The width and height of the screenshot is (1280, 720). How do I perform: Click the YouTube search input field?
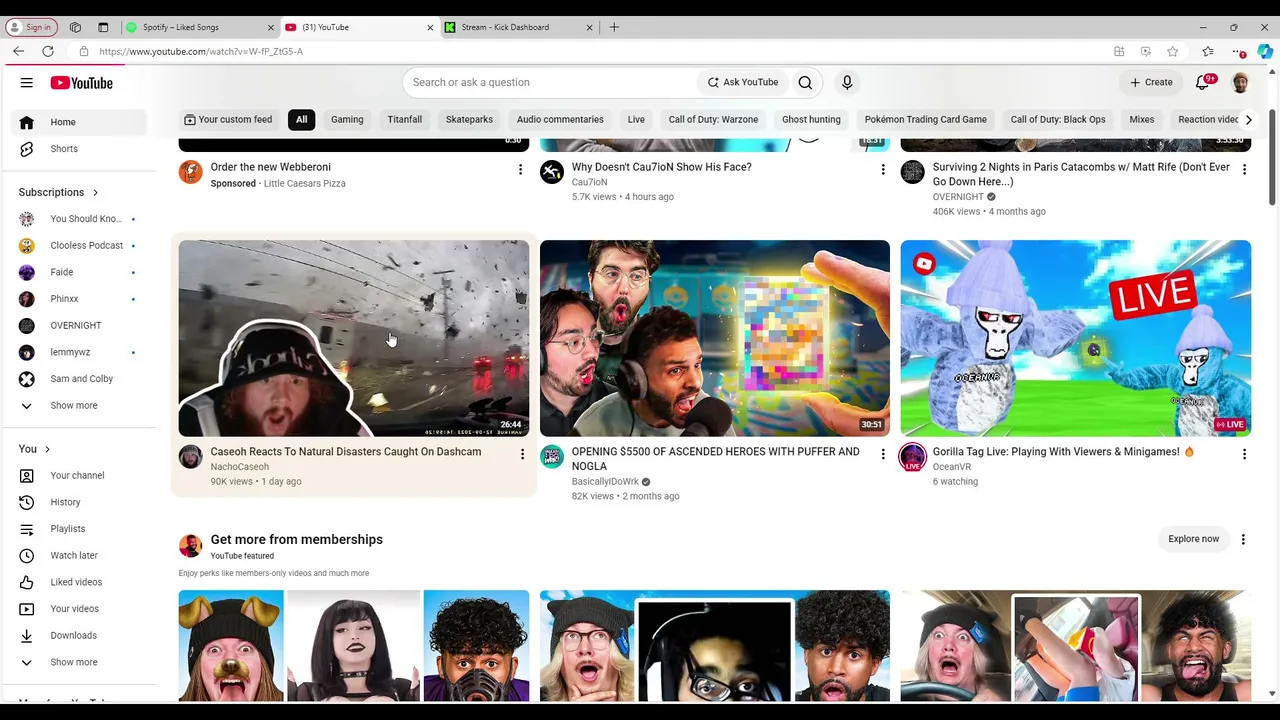pyautogui.click(x=550, y=83)
